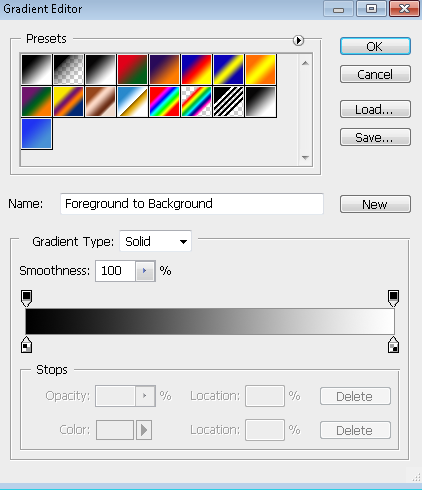The height and width of the screenshot is (490, 422).
Task: Click Load... to import gradients
Action: (x=375, y=109)
